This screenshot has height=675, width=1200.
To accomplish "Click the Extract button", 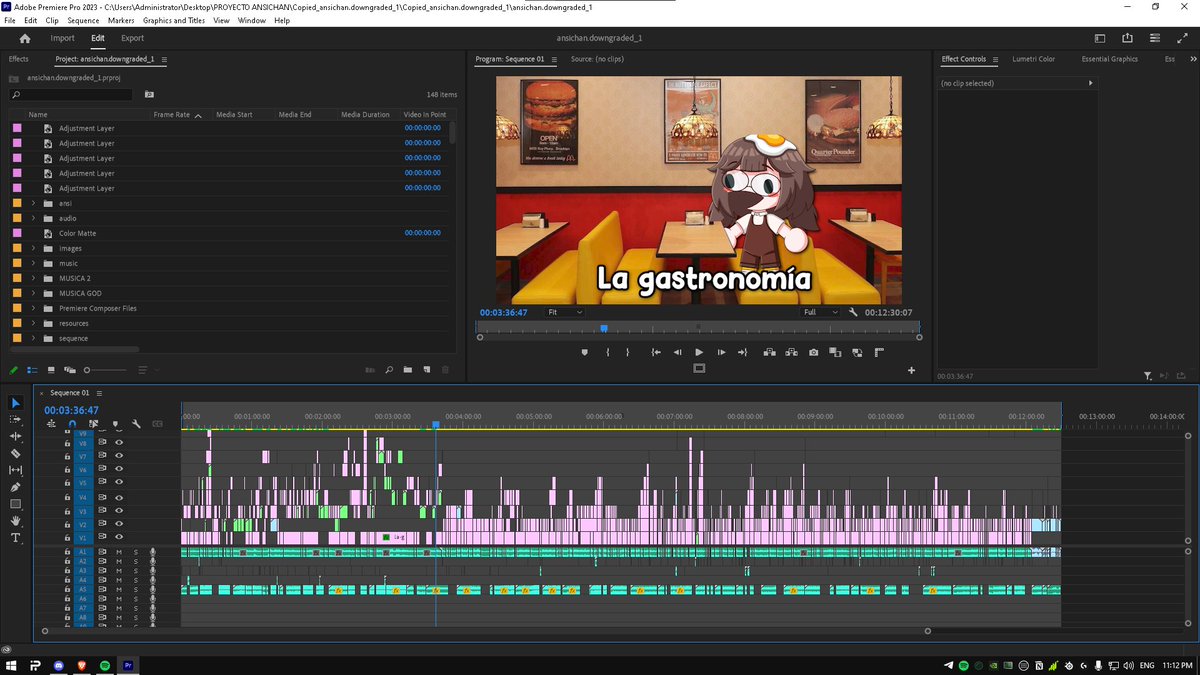I will 791,352.
